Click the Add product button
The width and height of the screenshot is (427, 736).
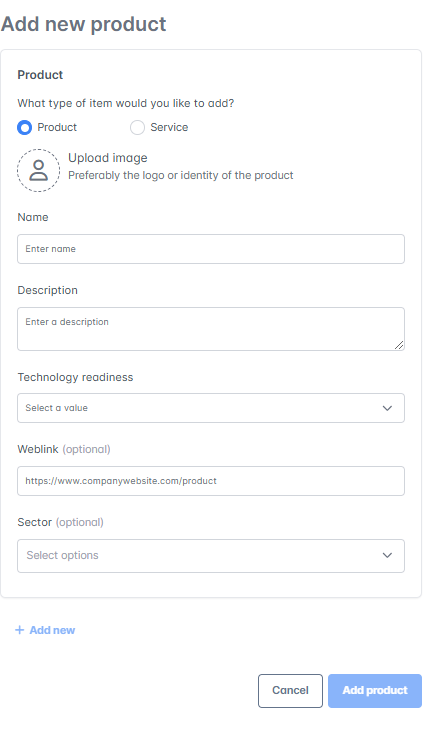(x=375, y=690)
